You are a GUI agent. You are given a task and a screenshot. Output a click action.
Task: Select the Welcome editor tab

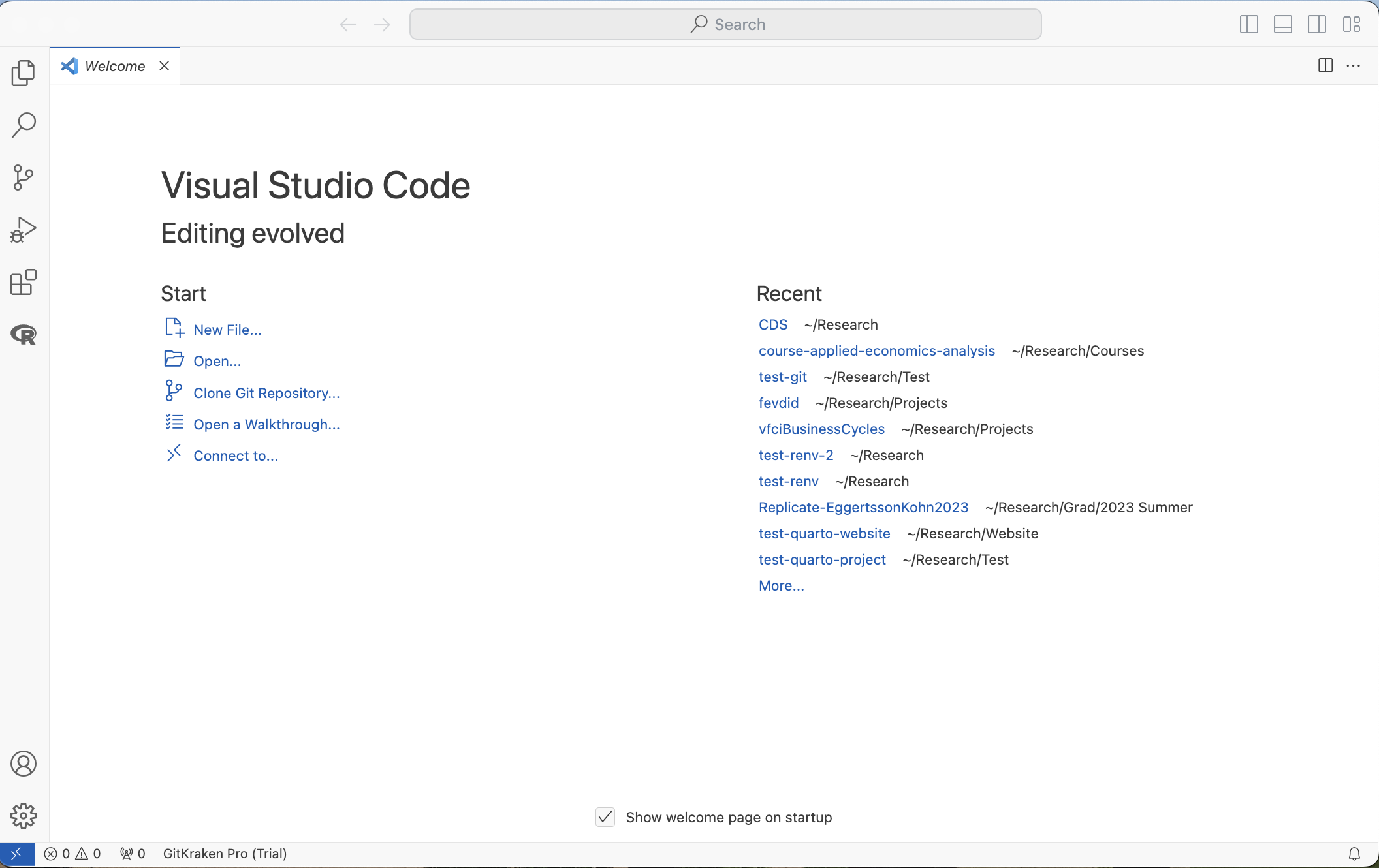click(115, 66)
